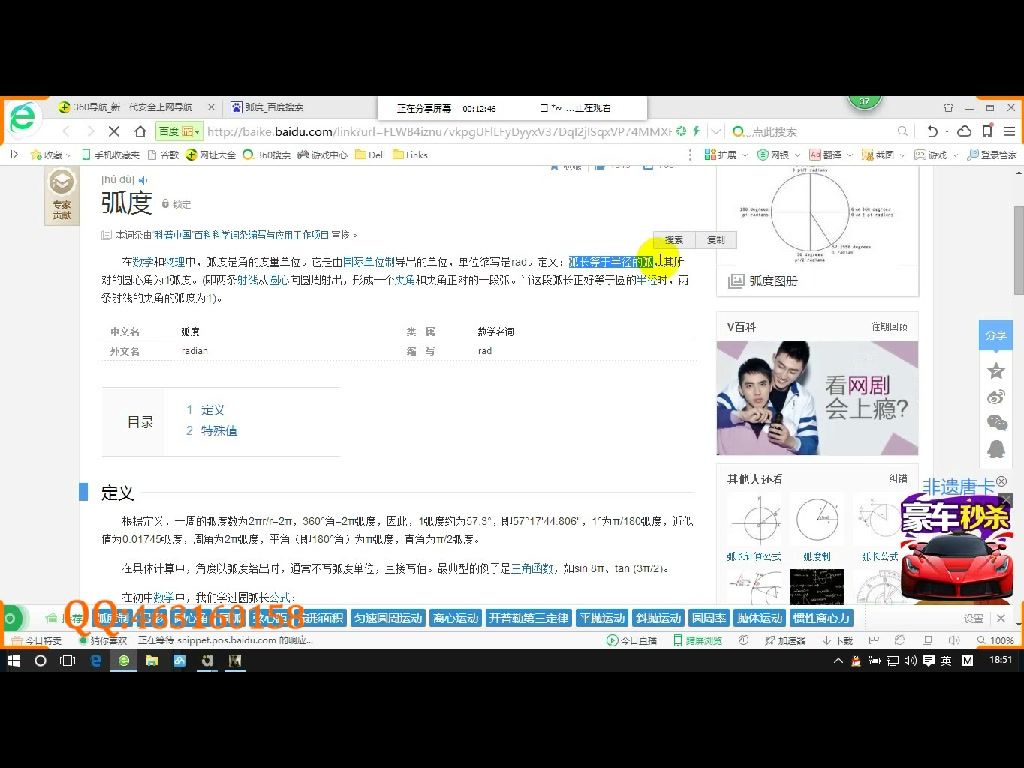
Task: Click the share (分享) icon in page sidebar
Action: [995, 335]
